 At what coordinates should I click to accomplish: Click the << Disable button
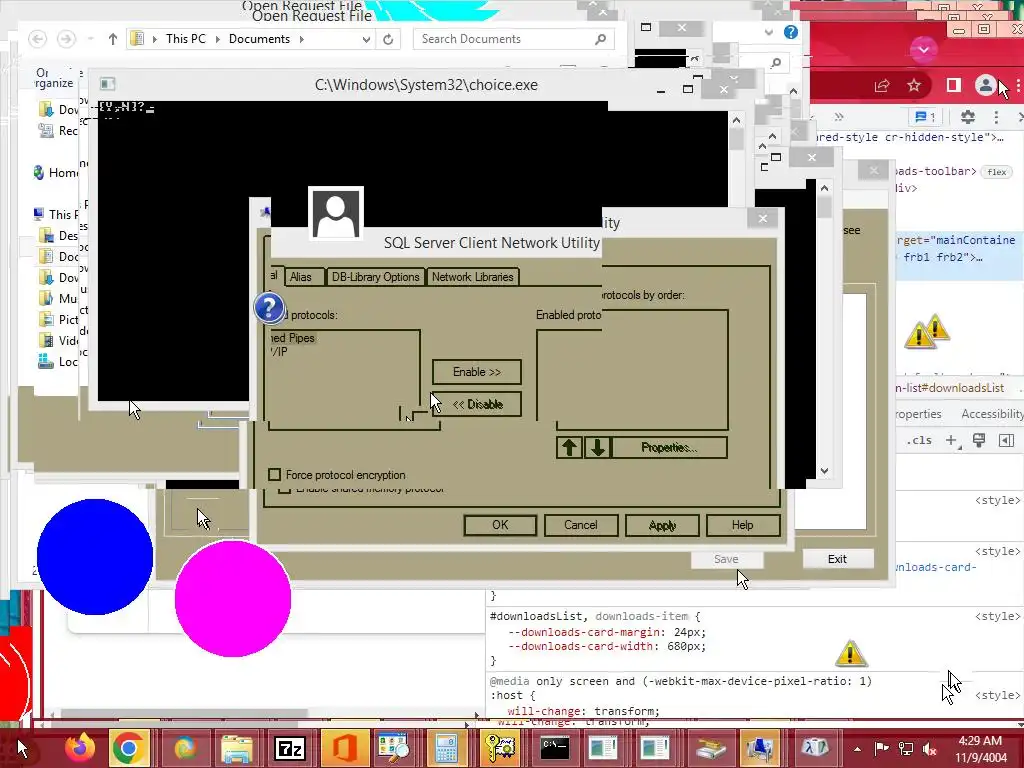(477, 404)
